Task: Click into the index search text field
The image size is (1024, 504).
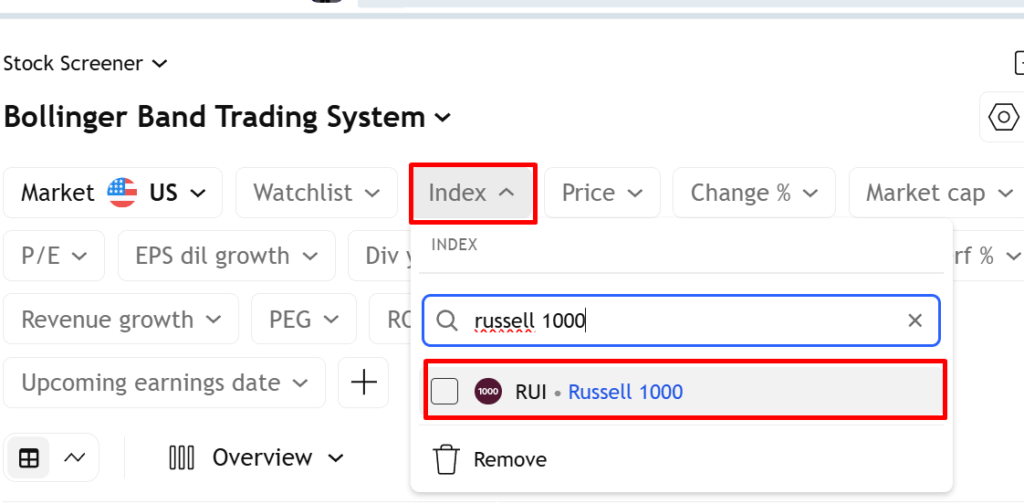Action: (x=680, y=320)
